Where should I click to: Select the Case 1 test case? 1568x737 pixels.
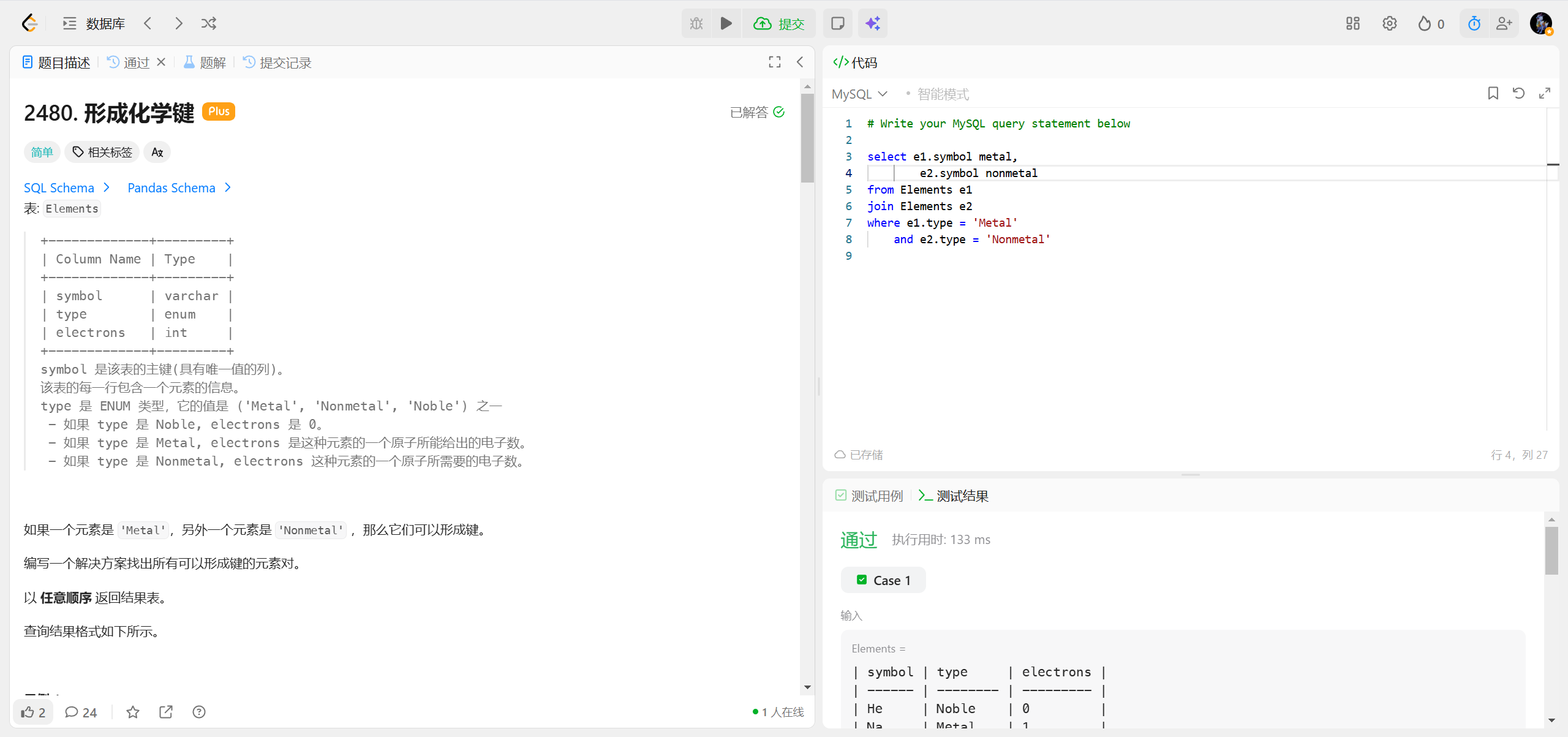click(883, 580)
